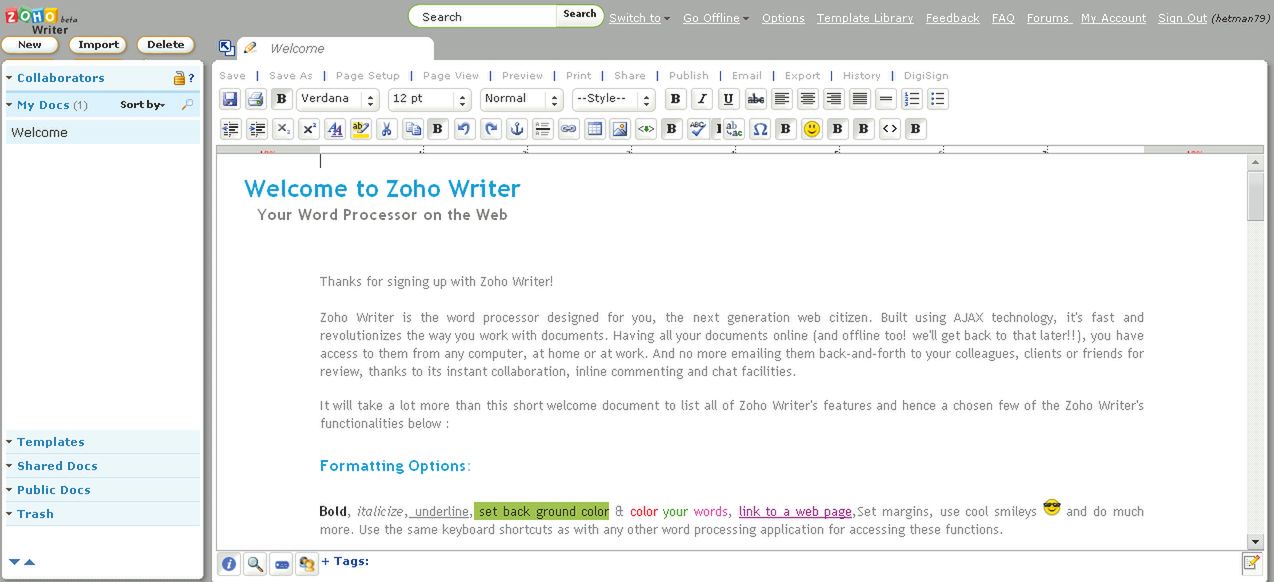This screenshot has width=1274, height=582.
Task: Justify the text fully
Action: click(x=860, y=99)
